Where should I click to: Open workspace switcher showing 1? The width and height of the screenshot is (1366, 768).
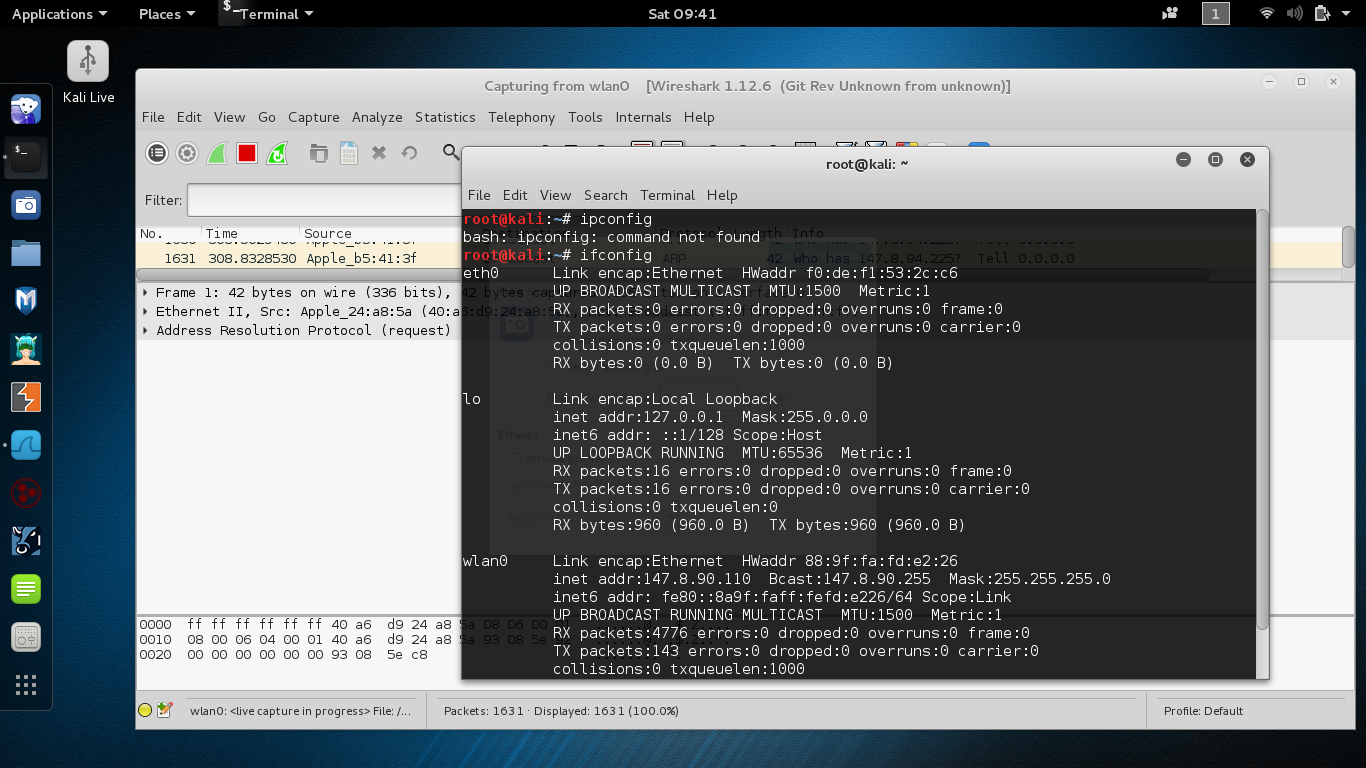point(1215,14)
